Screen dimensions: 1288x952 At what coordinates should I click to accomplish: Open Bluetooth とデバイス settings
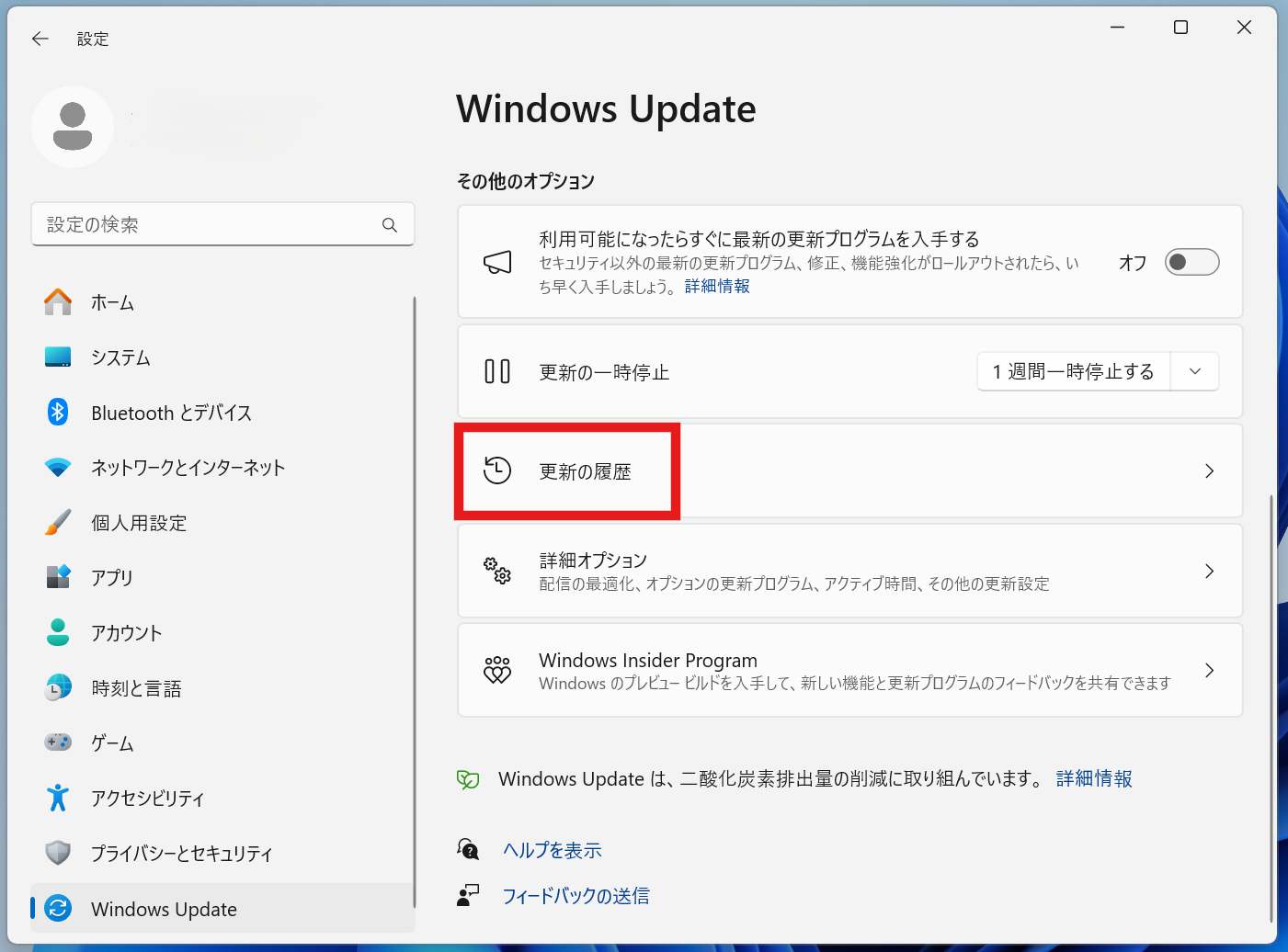click(x=222, y=413)
